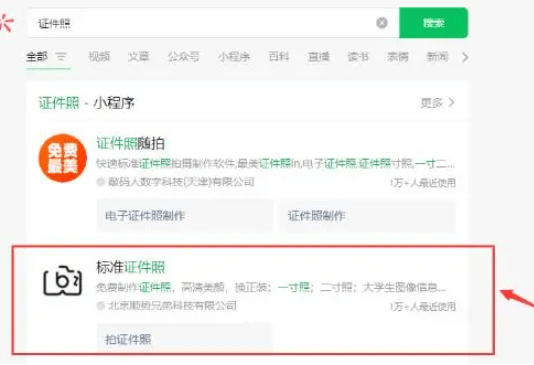534x365 pixels.
Task: Open 更多 mini program results
Action: (x=437, y=102)
